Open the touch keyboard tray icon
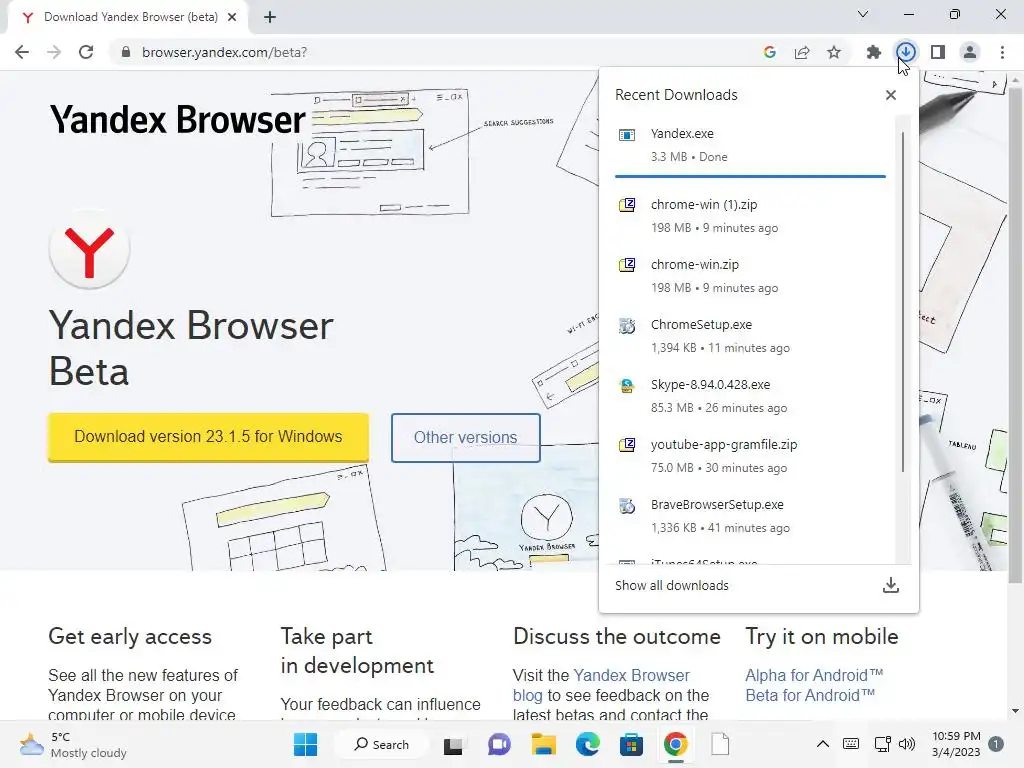Screen dimensions: 1024x768 (x=851, y=744)
